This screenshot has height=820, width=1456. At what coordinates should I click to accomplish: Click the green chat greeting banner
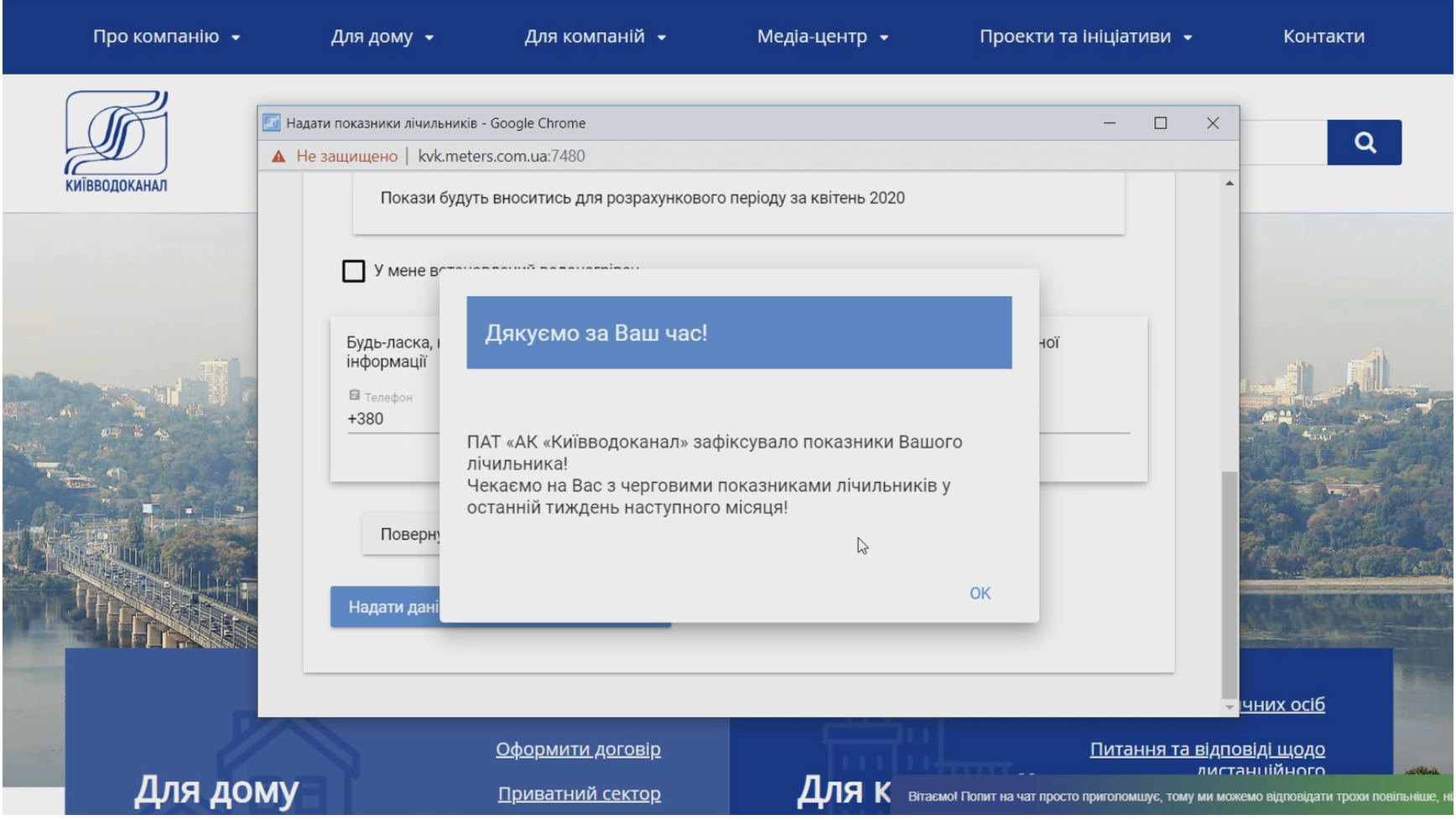[1172, 797]
